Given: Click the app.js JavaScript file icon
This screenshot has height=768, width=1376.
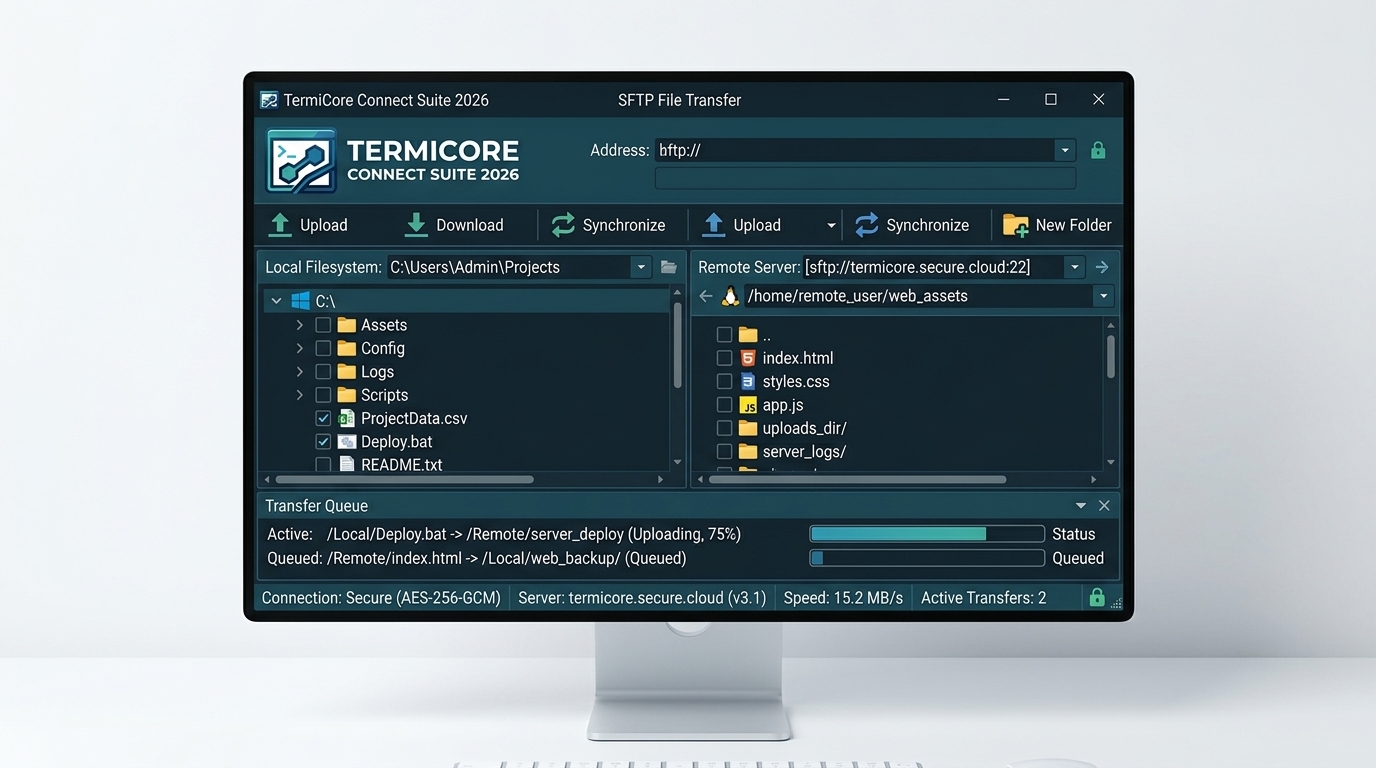Looking at the screenshot, I should pos(748,405).
